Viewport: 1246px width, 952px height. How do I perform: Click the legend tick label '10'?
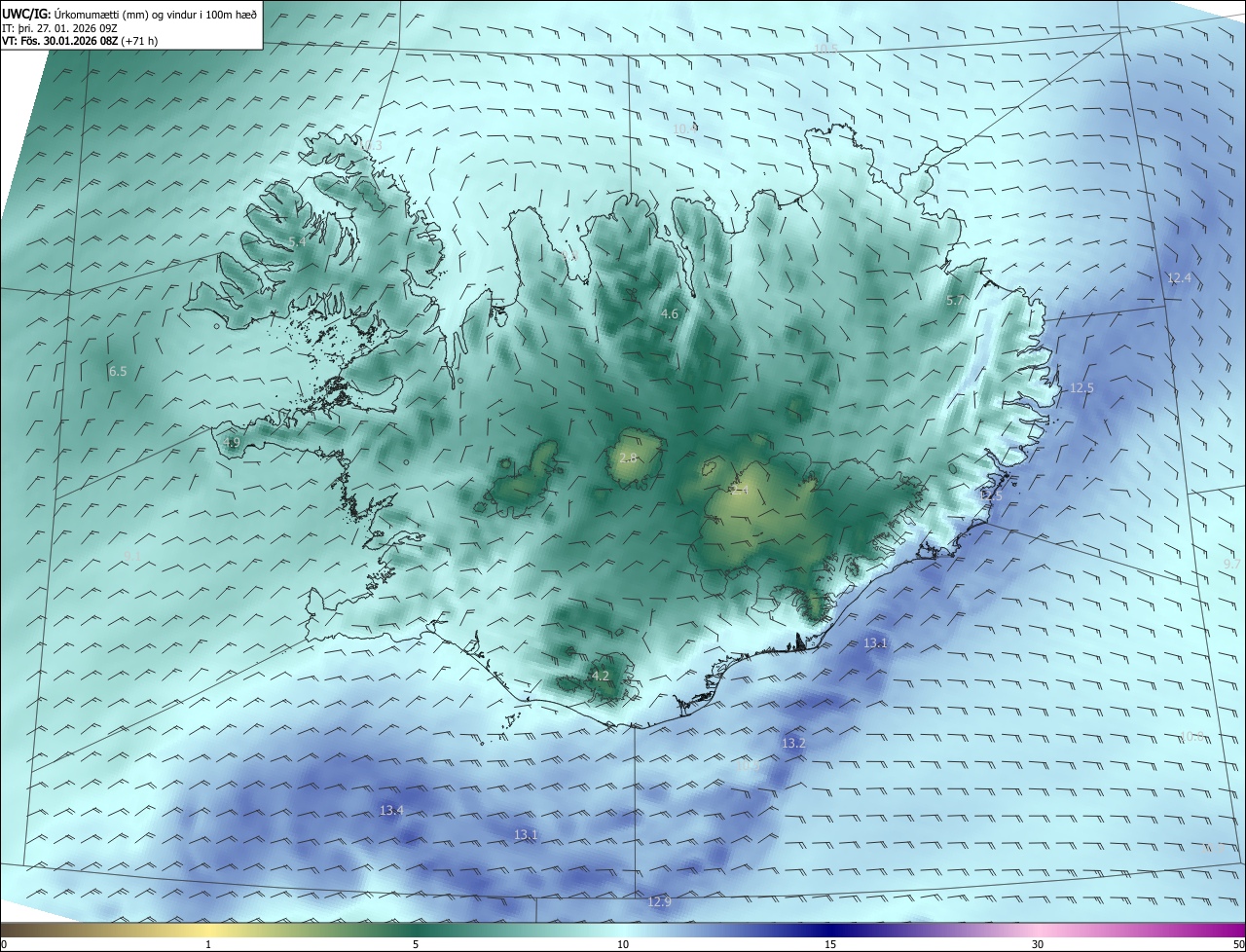623,944
